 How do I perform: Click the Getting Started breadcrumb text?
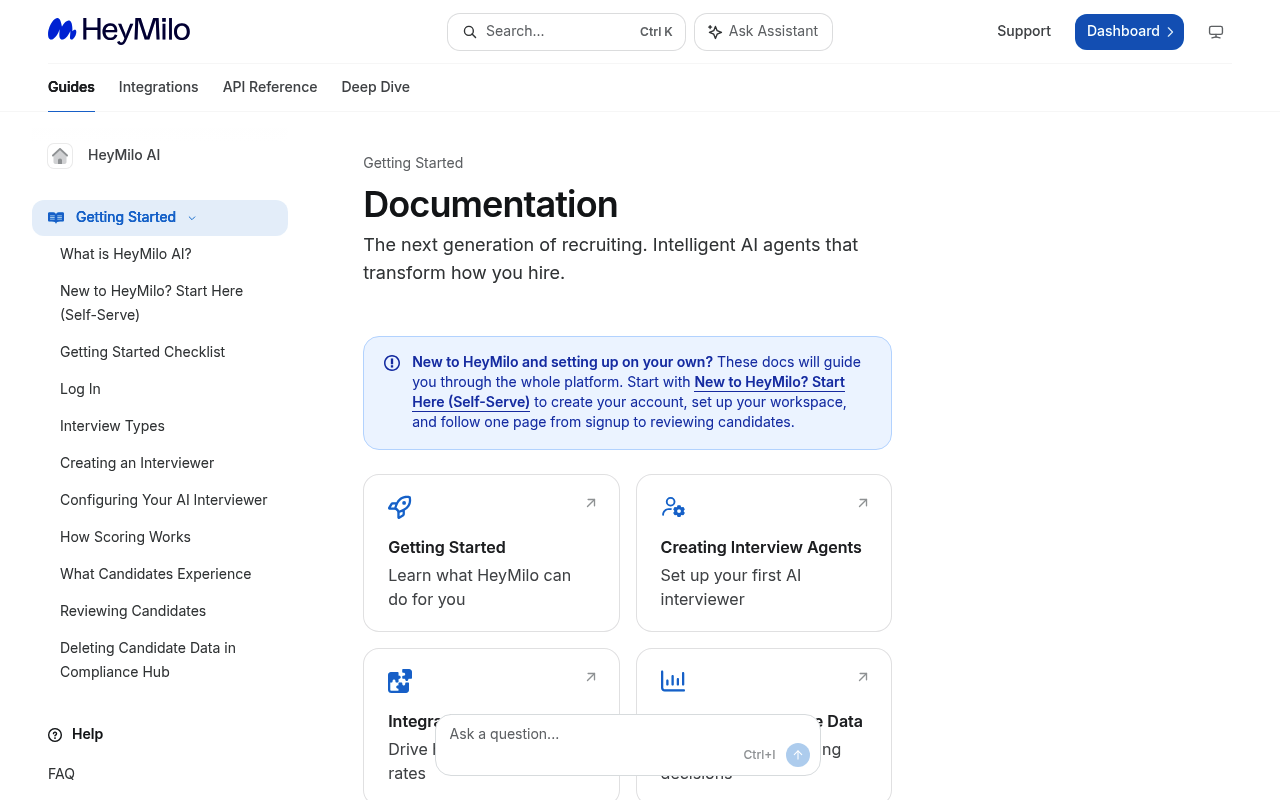(x=413, y=163)
